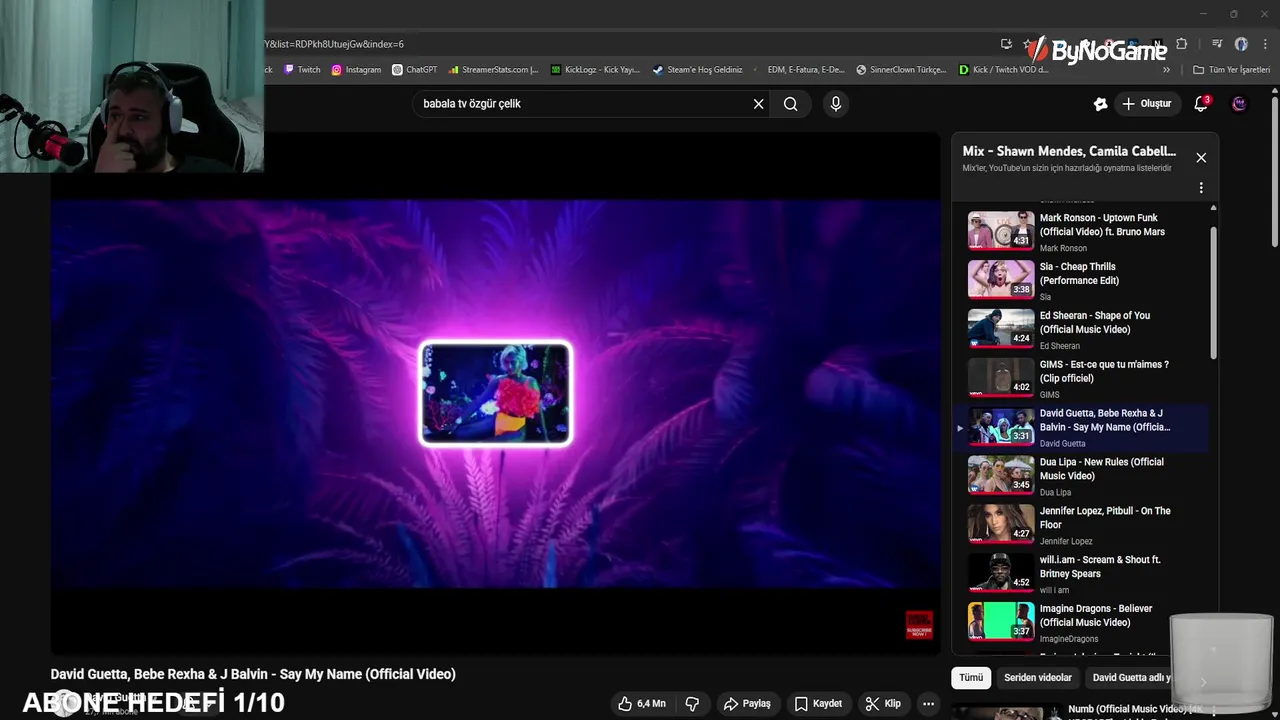Open Steam'e Hoş Geldiniz bookmark
Image resolution: width=1280 pixels, height=720 pixels.
(697, 70)
